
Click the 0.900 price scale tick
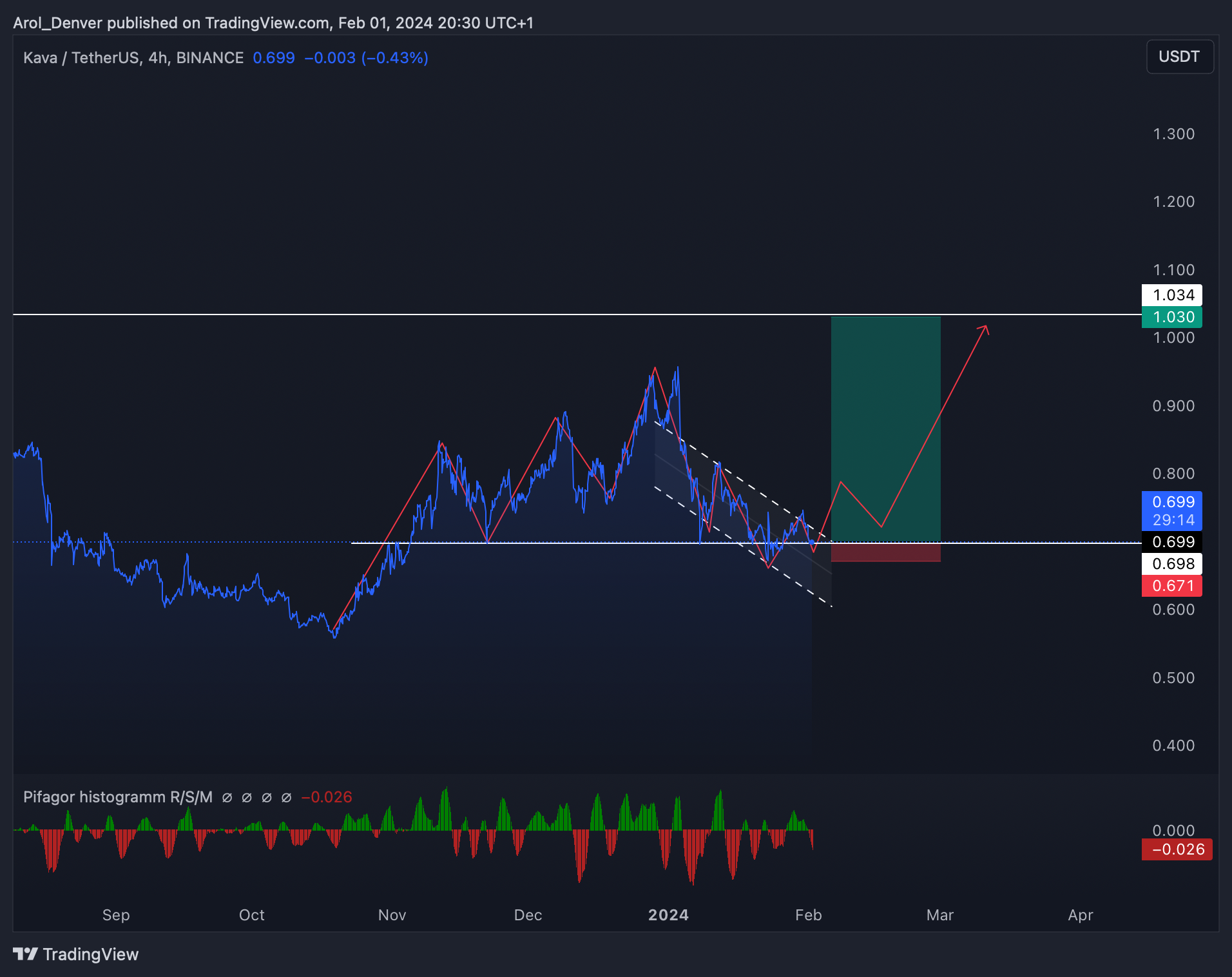point(1173,406)
